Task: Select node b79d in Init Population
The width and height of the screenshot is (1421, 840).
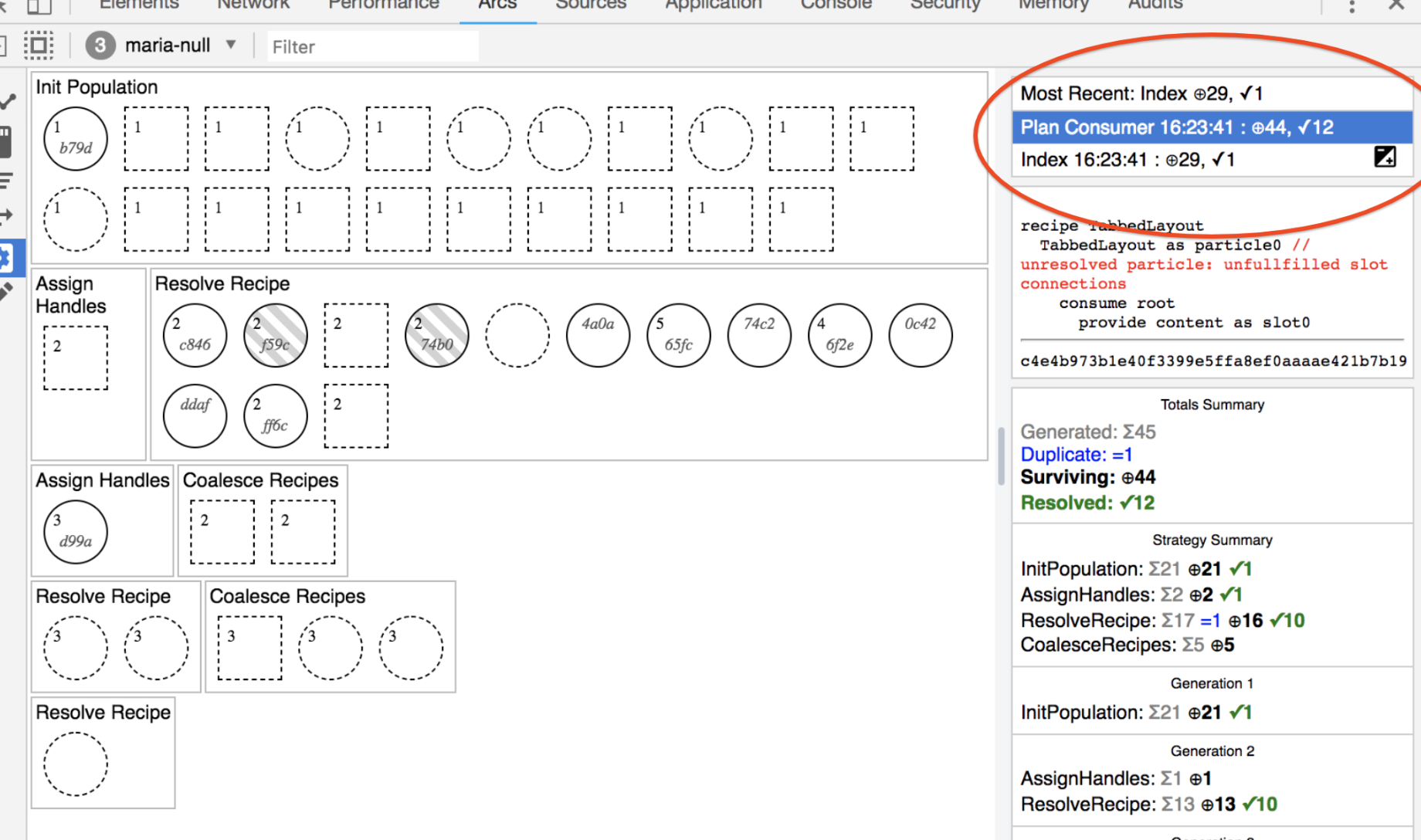Action: (x=75, y=139)
